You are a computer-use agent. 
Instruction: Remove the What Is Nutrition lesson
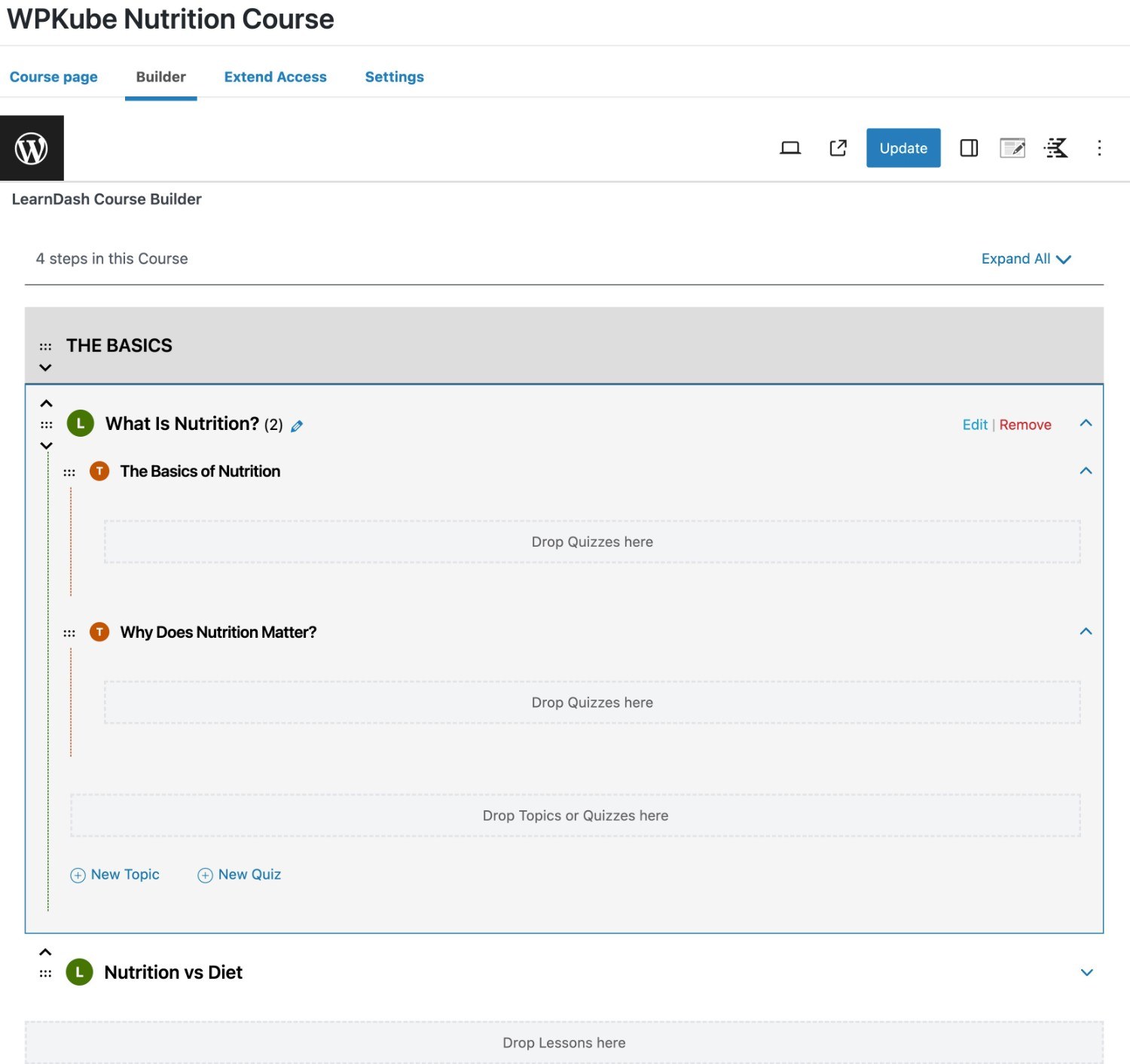pyautogui.click(x=1025, y=425)
